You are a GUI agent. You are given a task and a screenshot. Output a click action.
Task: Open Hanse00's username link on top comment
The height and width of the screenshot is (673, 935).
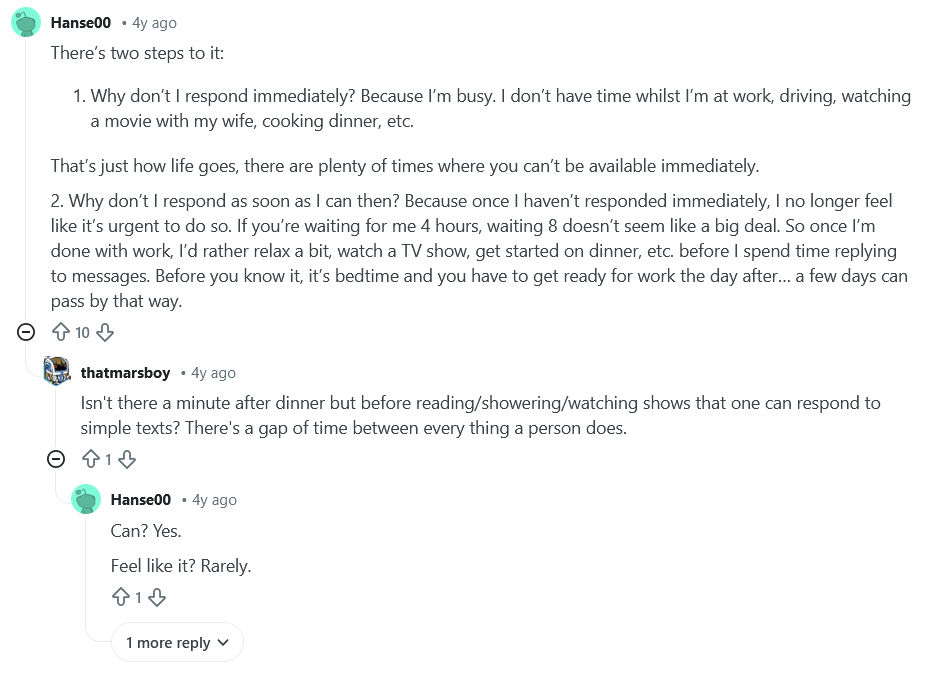pyautogui.click(x=80, y=22)
